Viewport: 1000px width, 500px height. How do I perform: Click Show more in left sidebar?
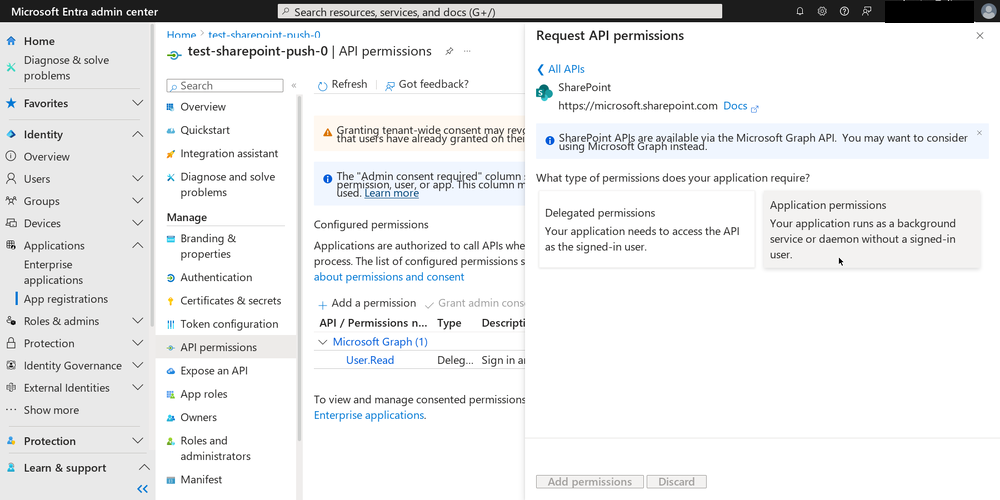tap(51, 410)
